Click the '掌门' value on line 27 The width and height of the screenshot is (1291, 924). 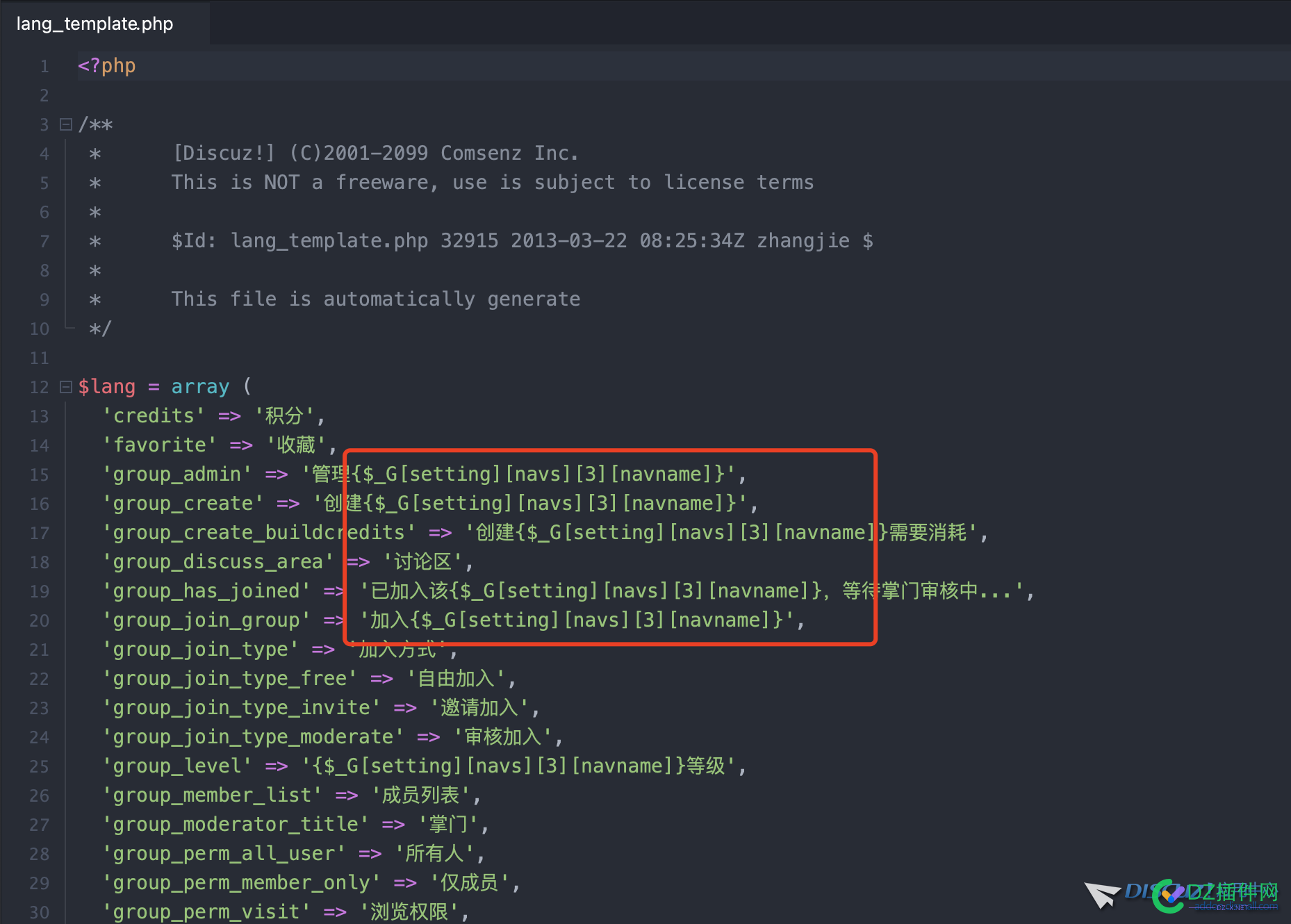(x=448, y=824)
